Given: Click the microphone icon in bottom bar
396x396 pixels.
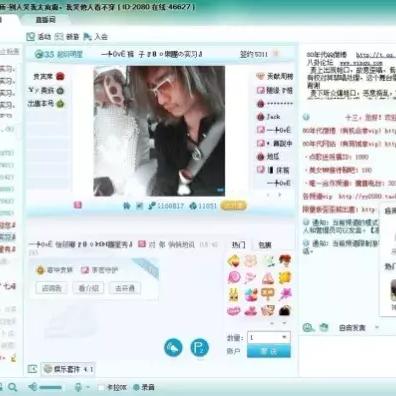Looking at the screenshot, I should point(78,387).
